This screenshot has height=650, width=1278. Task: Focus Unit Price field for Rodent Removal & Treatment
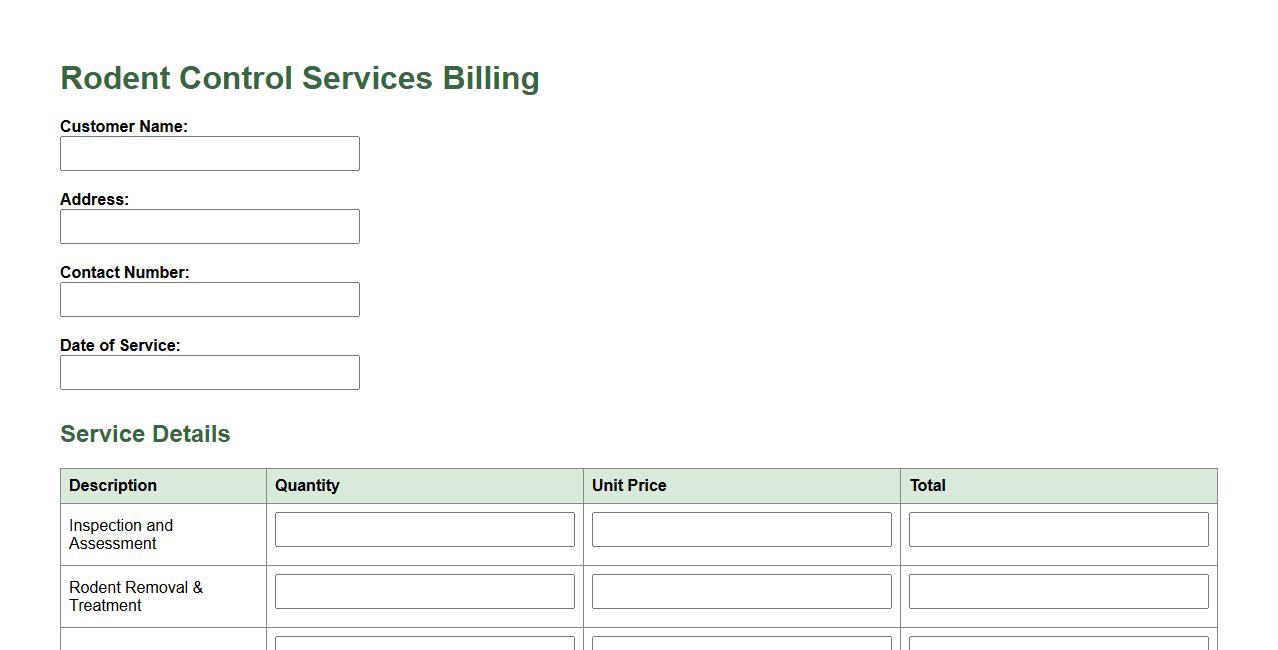click(741, 592)
